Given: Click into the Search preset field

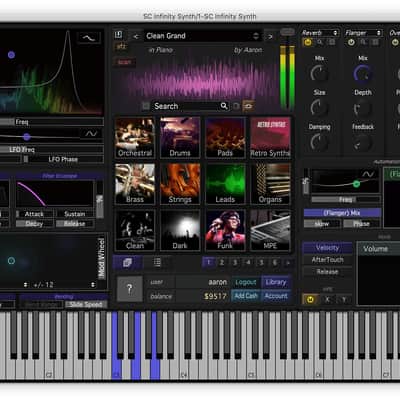Looking at the screenshot, I should pos(190,106).
